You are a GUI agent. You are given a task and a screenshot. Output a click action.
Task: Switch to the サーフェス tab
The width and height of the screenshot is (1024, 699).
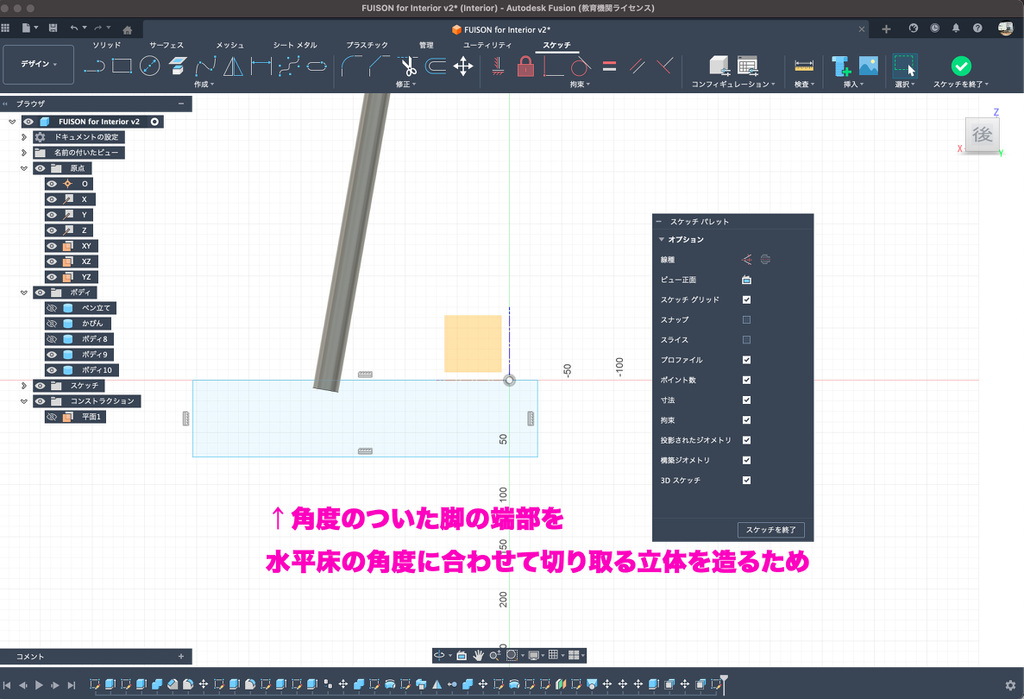pyautogui.click(x=166, y=45)
